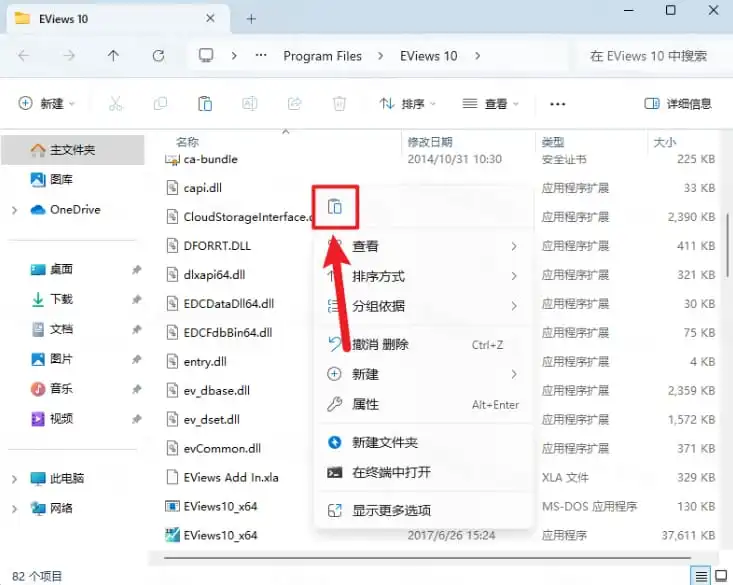This screenshot has width=733, height=585.
Task: Open 新建 submenu in context menu
Action: pos(424,374)
